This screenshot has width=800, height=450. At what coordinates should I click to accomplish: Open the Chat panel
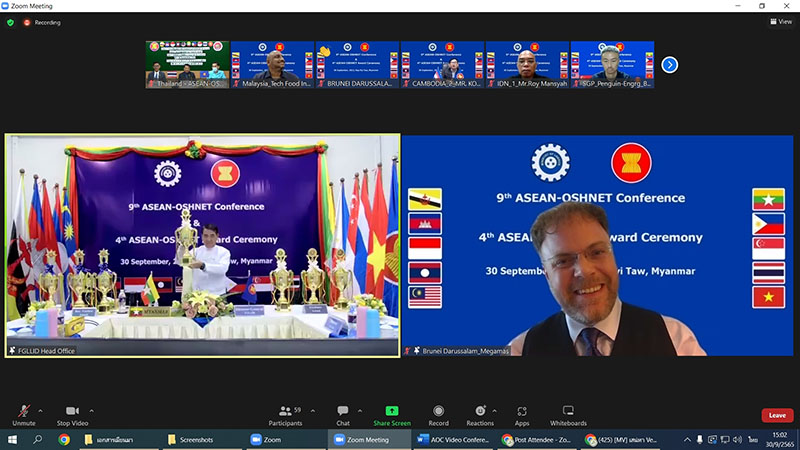343,410
